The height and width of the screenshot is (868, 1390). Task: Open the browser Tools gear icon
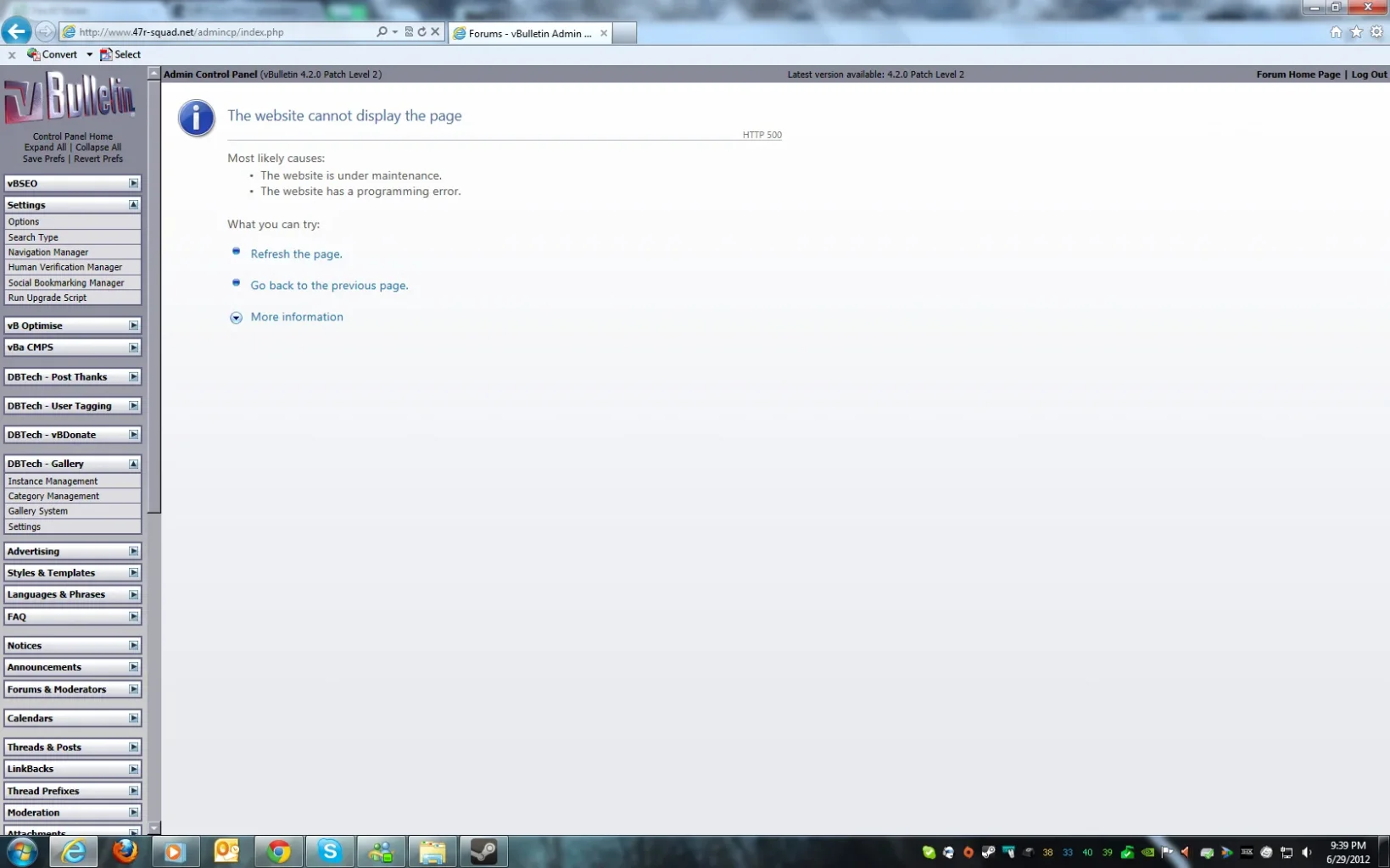[x=1376, y=32]
